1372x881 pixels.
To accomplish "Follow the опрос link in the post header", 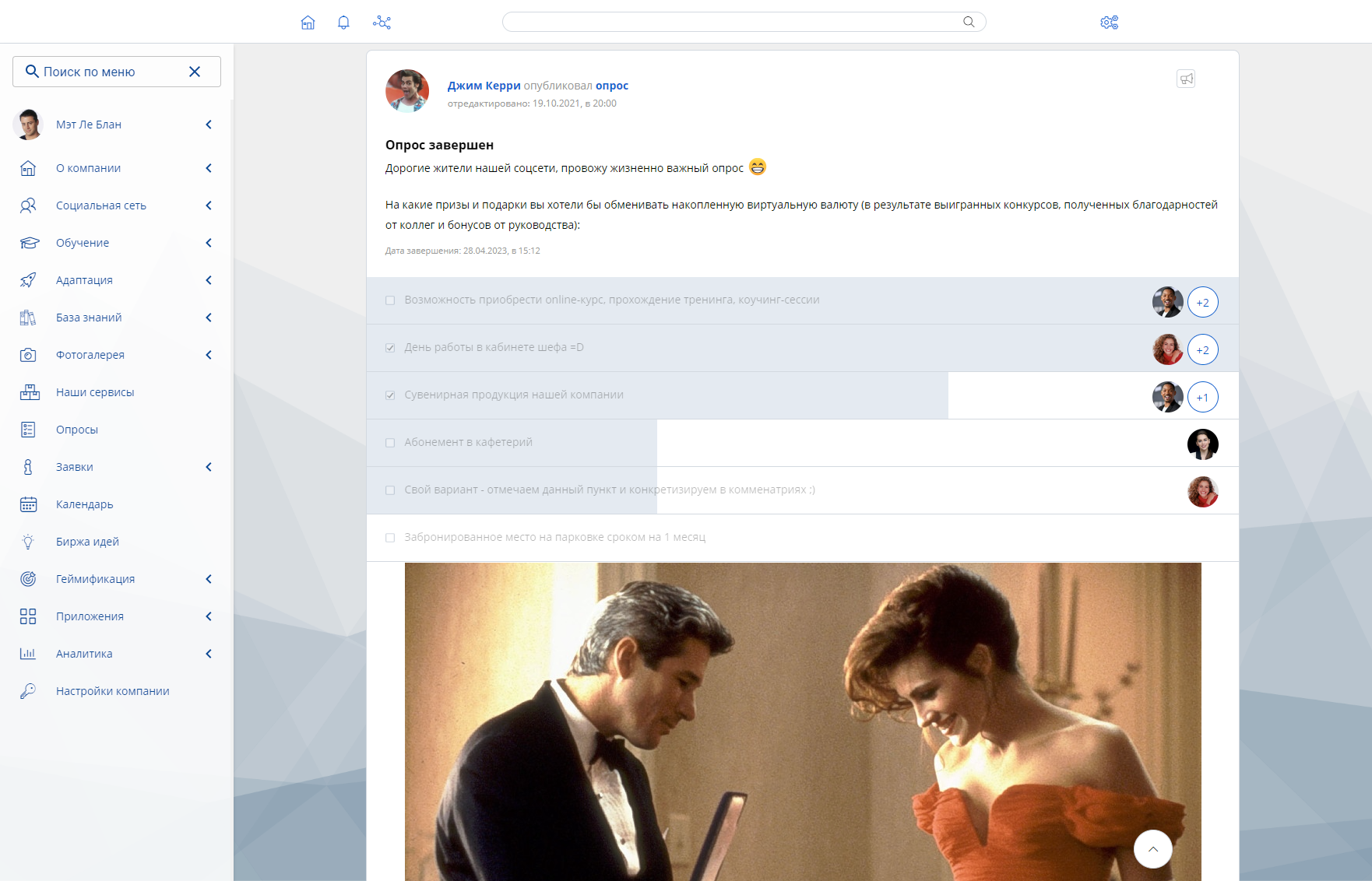I will (612, 86).
